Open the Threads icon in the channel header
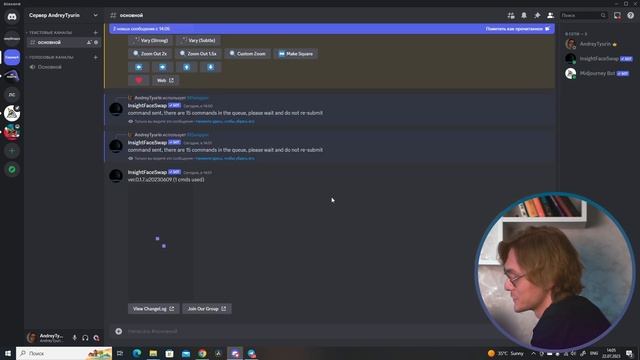 (x=511, y=16)
